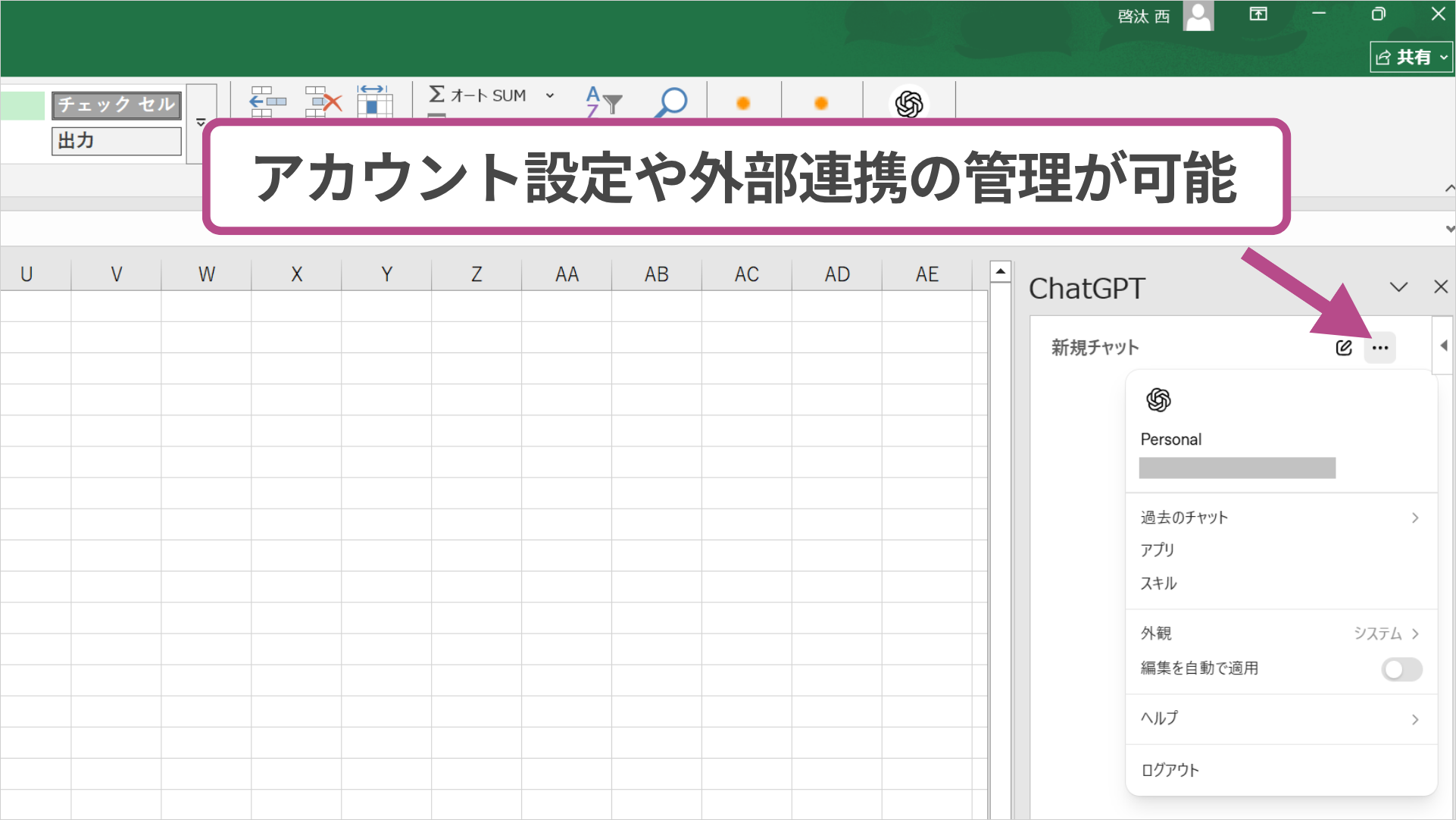The image size is (1456, 820).
Task: Open the 共有 dropdown arrow
Action: 1444,57
